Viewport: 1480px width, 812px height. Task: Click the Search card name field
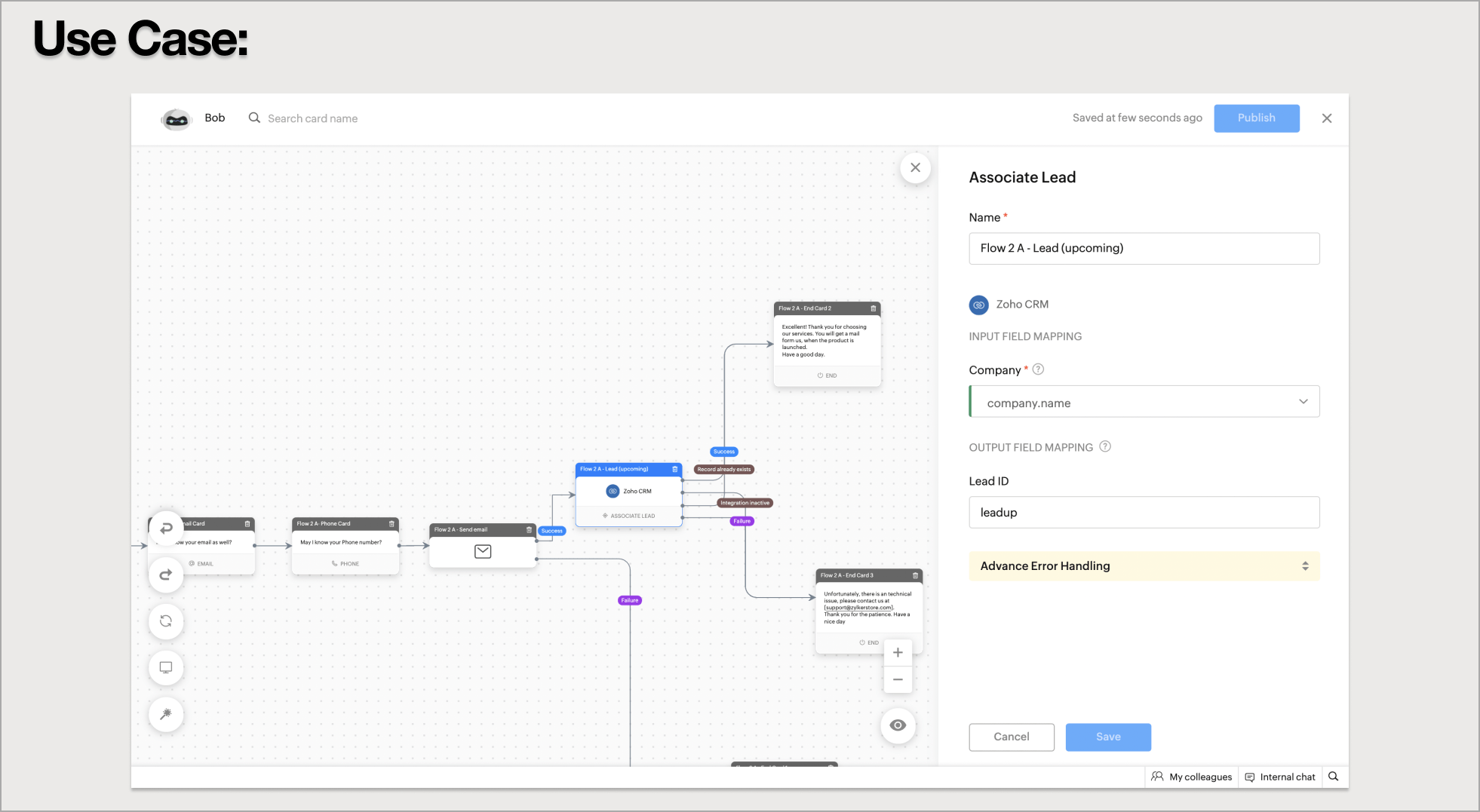tap(312, 118)
